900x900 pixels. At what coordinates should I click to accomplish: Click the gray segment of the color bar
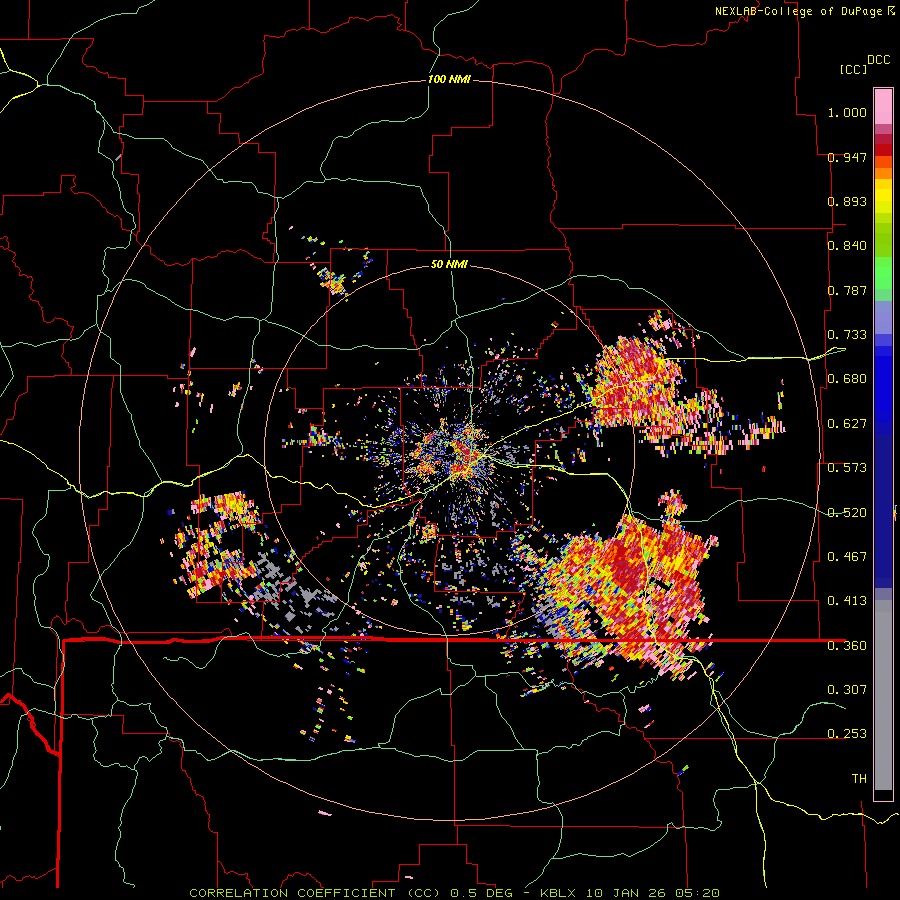883,695
